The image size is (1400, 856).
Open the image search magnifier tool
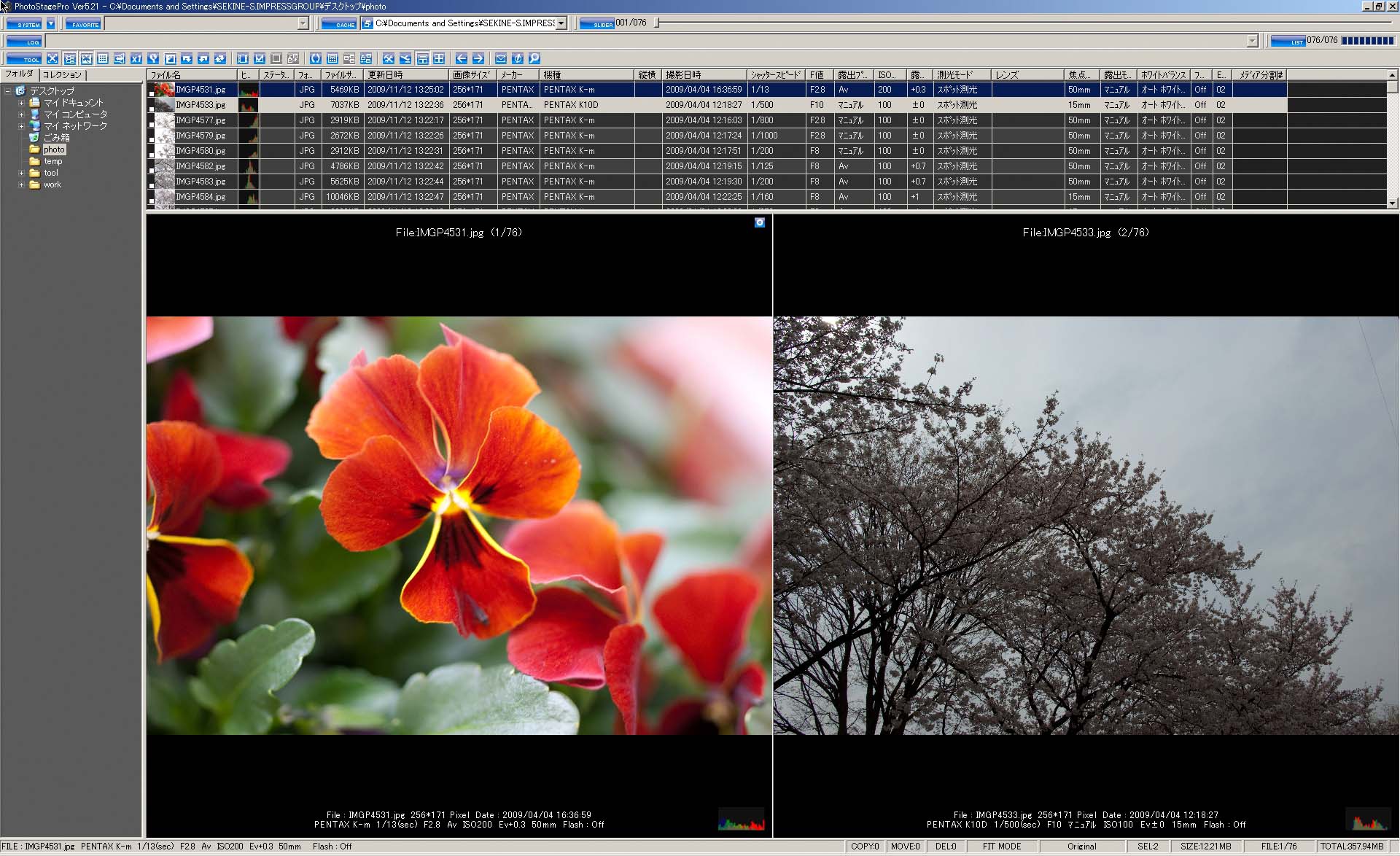534,58
